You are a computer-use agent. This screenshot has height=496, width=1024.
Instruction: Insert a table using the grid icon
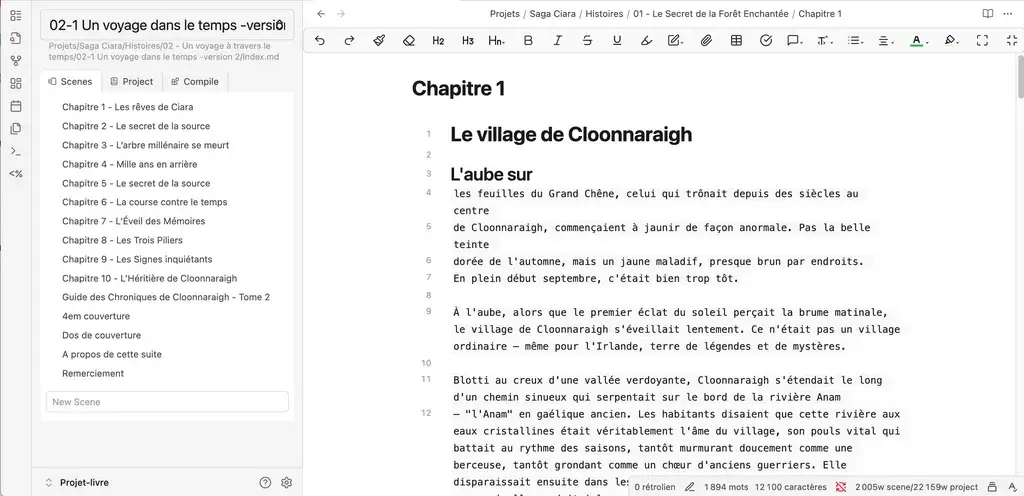click(736, 41)
